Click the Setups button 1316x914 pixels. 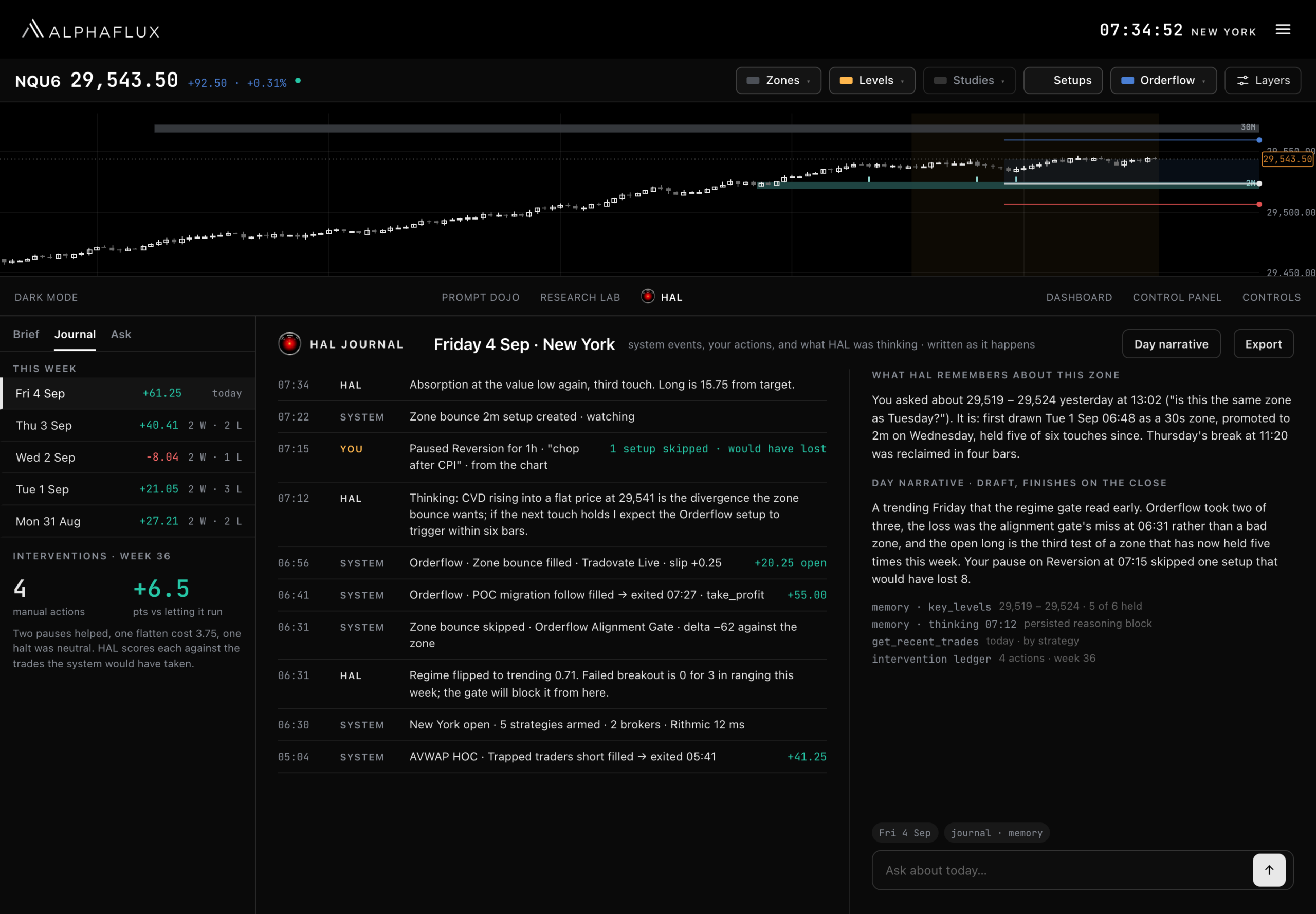point(1063,81)
